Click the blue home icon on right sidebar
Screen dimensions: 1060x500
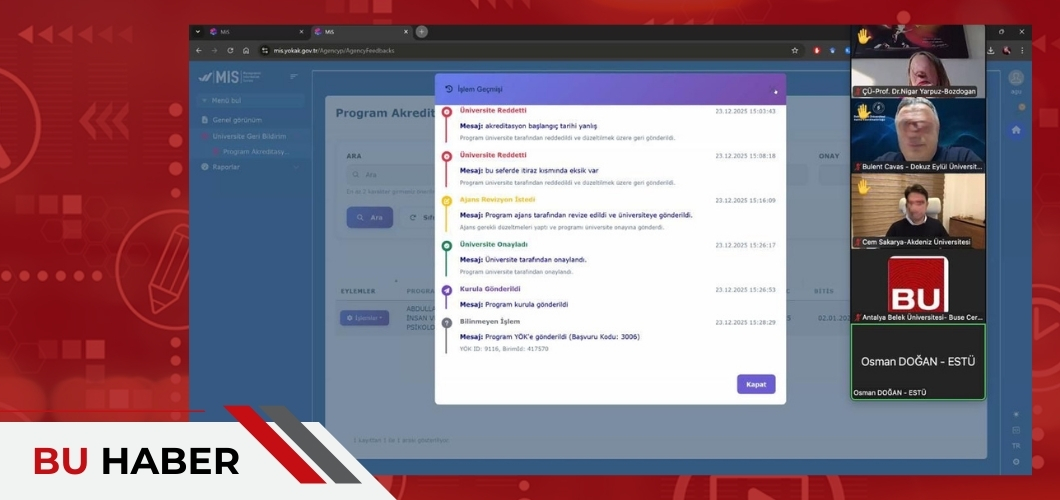tap(1016, 130)
